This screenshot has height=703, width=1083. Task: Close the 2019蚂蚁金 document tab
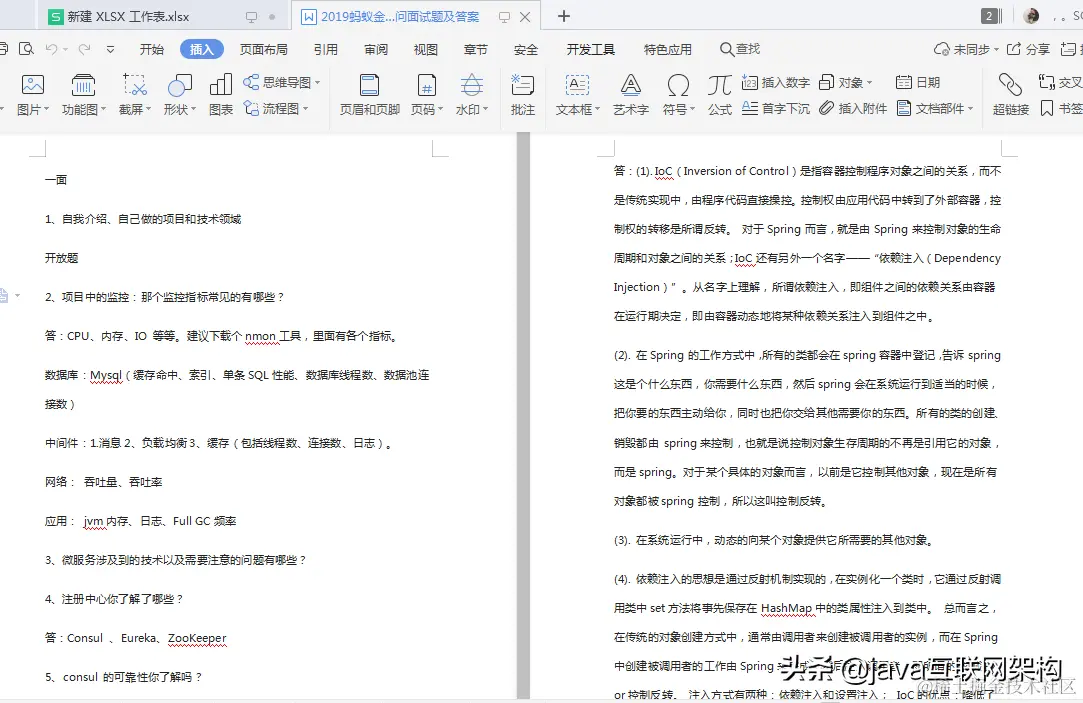tap(525, 17)
